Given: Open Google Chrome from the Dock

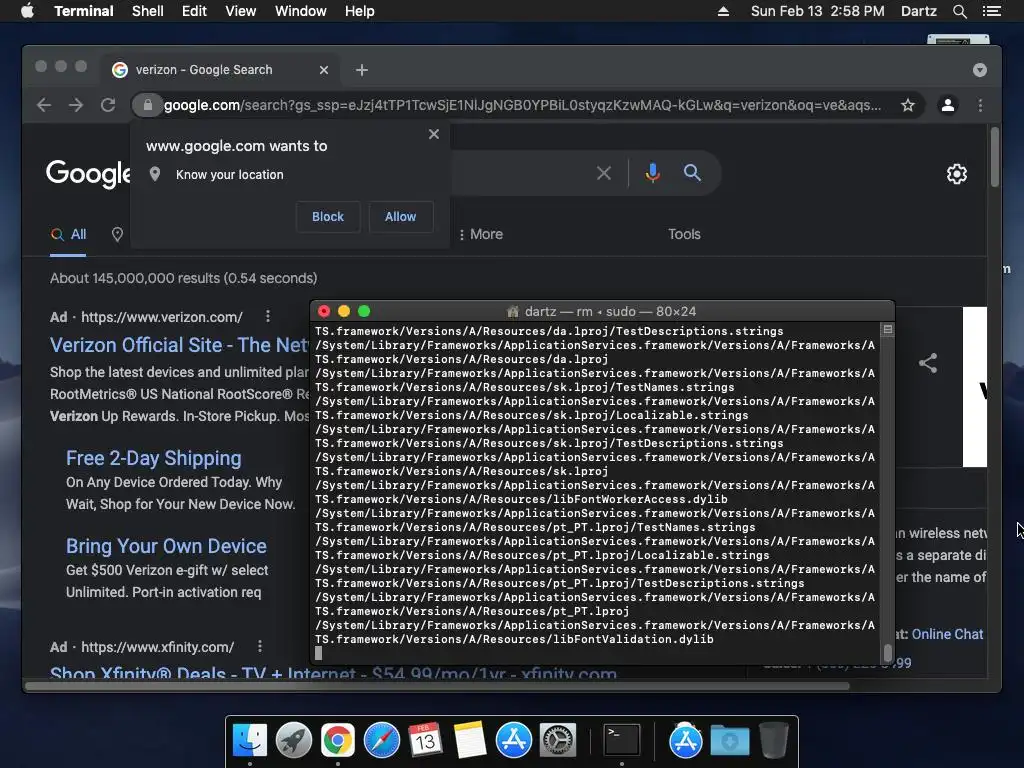Looking at the screenshot, I should tap(338, 740).
